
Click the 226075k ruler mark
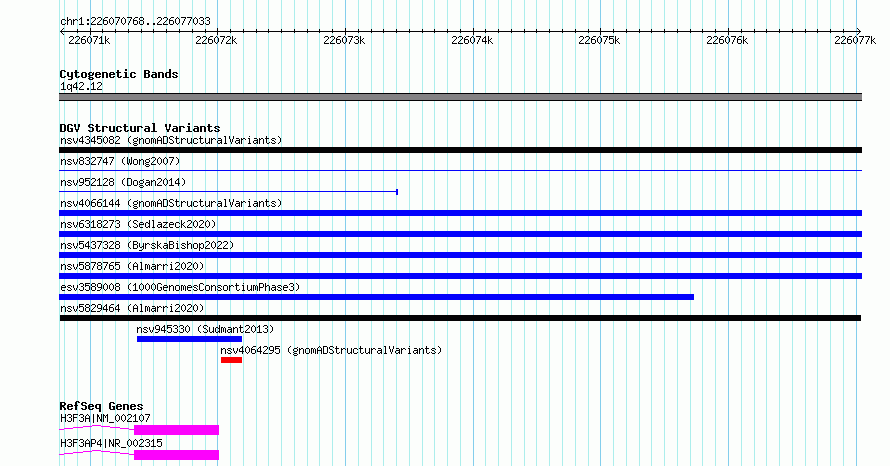click(599, 40)
